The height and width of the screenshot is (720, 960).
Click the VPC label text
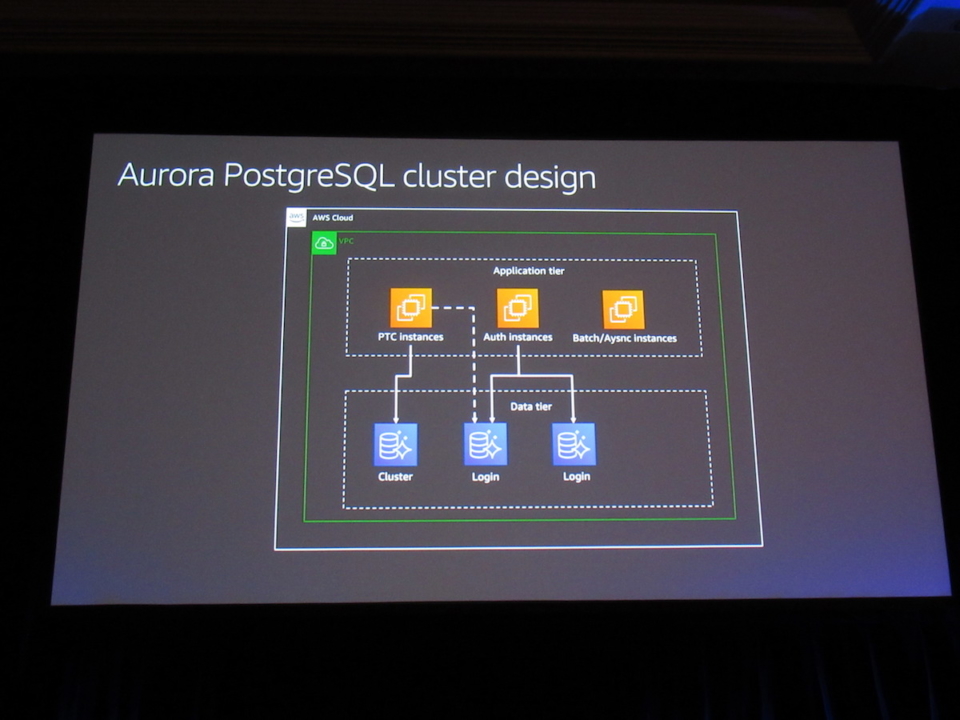pyautogui.click(x=347, y=241)
